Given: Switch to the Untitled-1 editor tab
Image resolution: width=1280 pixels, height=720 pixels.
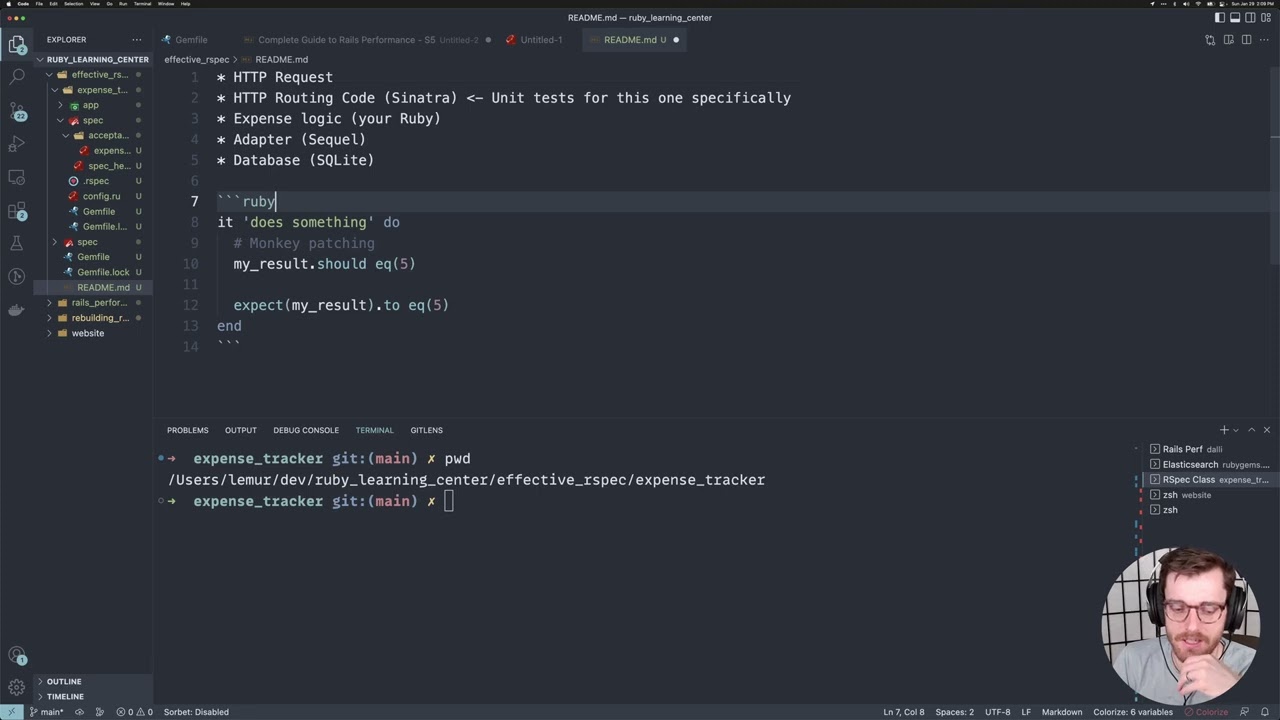Looking at the screenshot, I should (x=541, y=40).
